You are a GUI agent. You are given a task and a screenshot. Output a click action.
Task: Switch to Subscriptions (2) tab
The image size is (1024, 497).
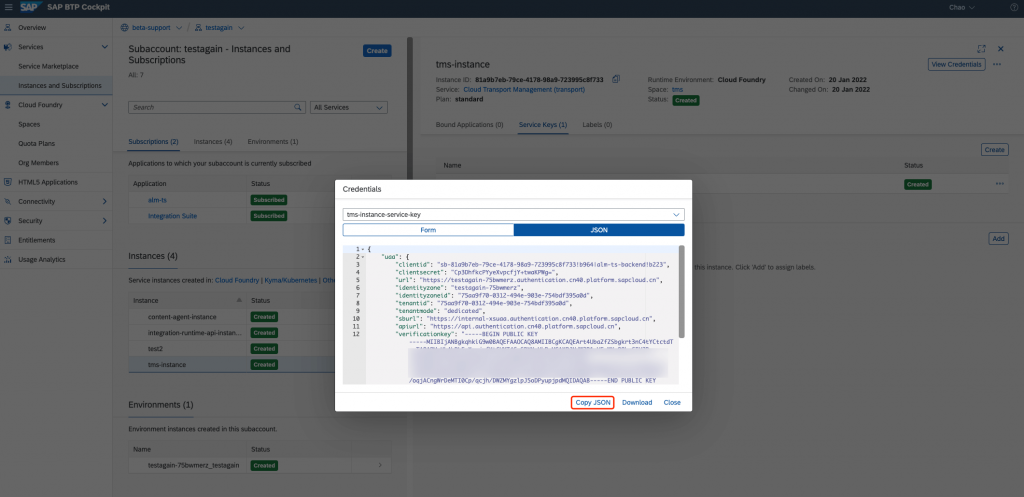[x=153, y=142]
